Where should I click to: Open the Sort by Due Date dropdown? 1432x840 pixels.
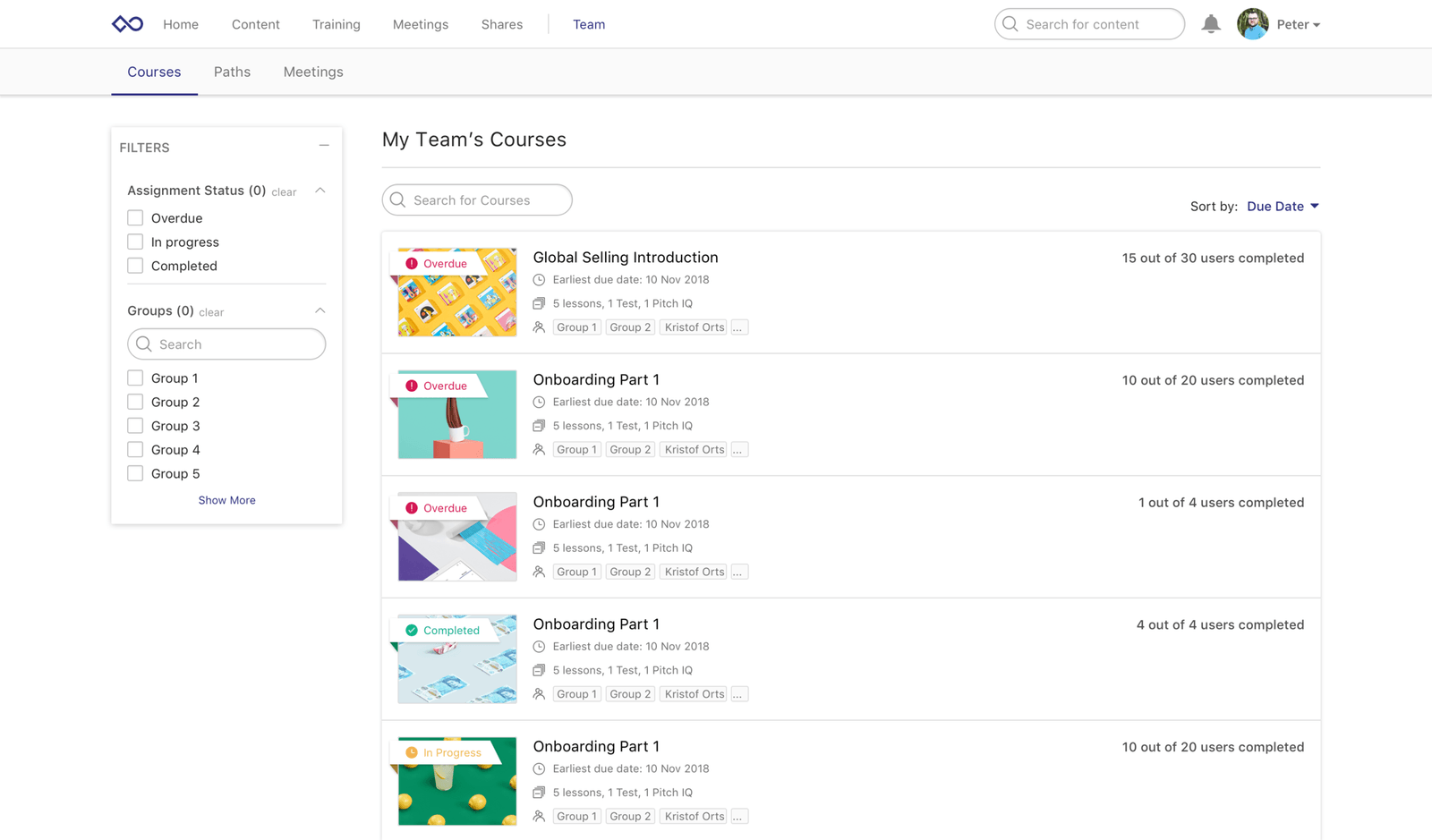coord(1283,207)
